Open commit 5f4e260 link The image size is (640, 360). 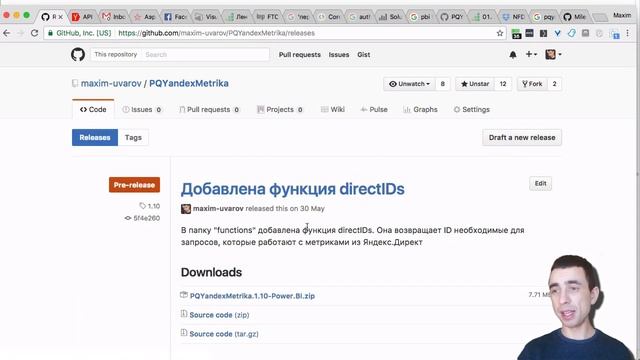[142, 218]
